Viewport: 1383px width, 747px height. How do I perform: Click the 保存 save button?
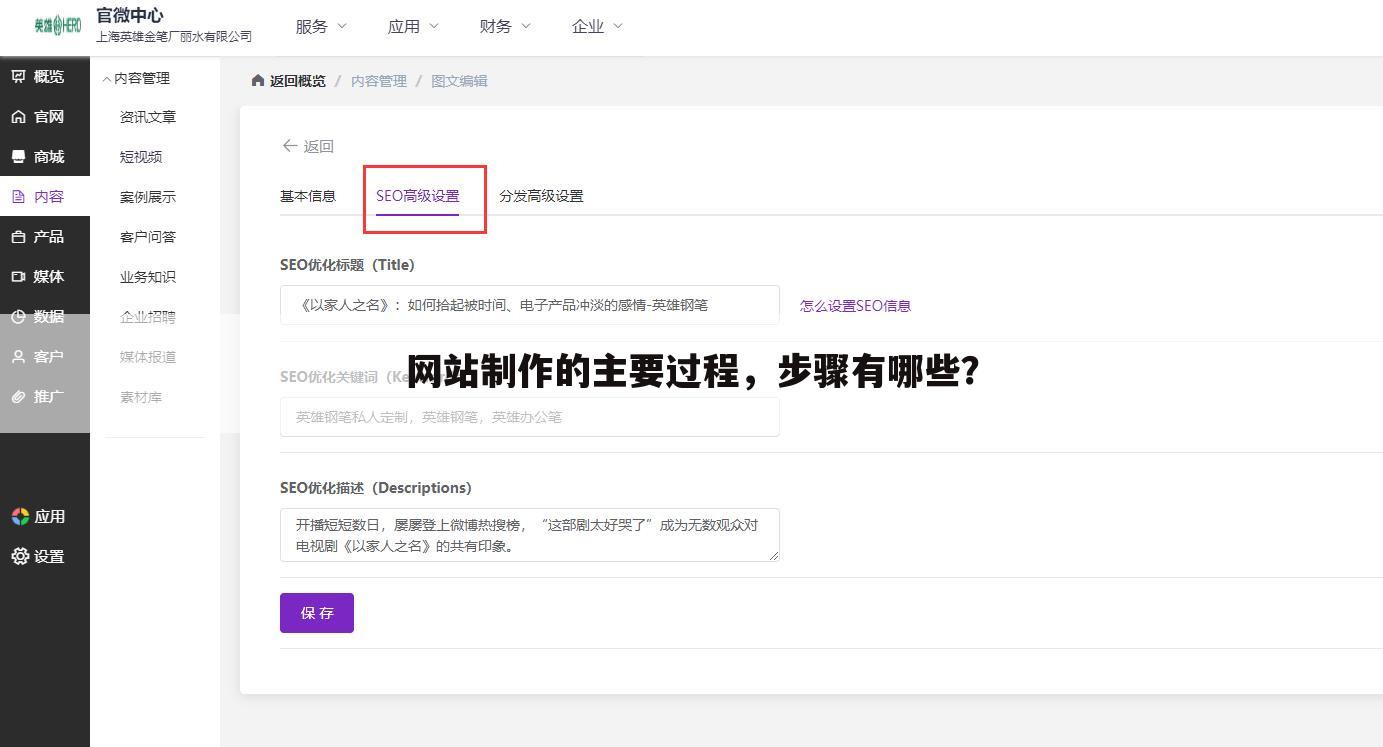(316, 612)
